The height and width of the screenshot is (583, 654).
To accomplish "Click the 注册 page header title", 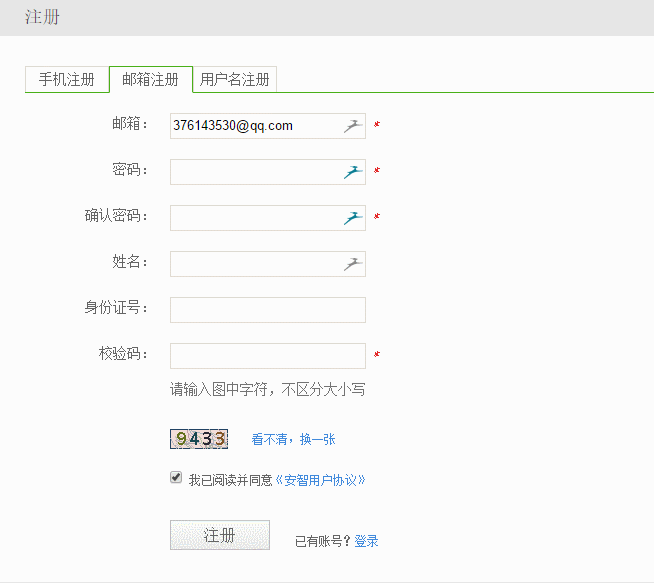I will point(41,18).
